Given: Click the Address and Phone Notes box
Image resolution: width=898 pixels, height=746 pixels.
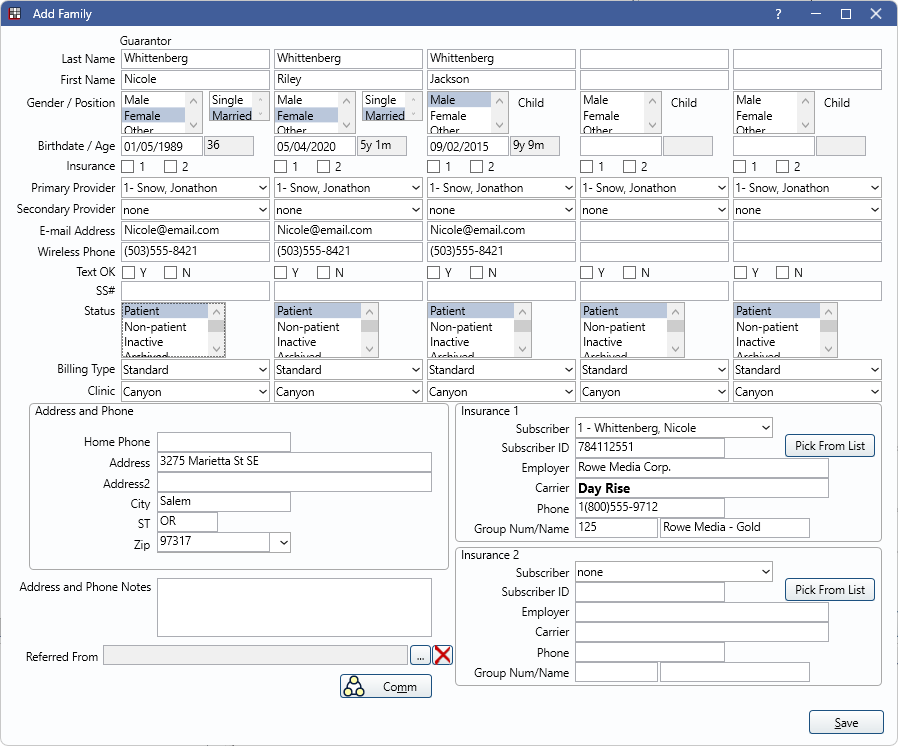Looking at the screenshot, I should pyautogui.click(x=293, y=607).
